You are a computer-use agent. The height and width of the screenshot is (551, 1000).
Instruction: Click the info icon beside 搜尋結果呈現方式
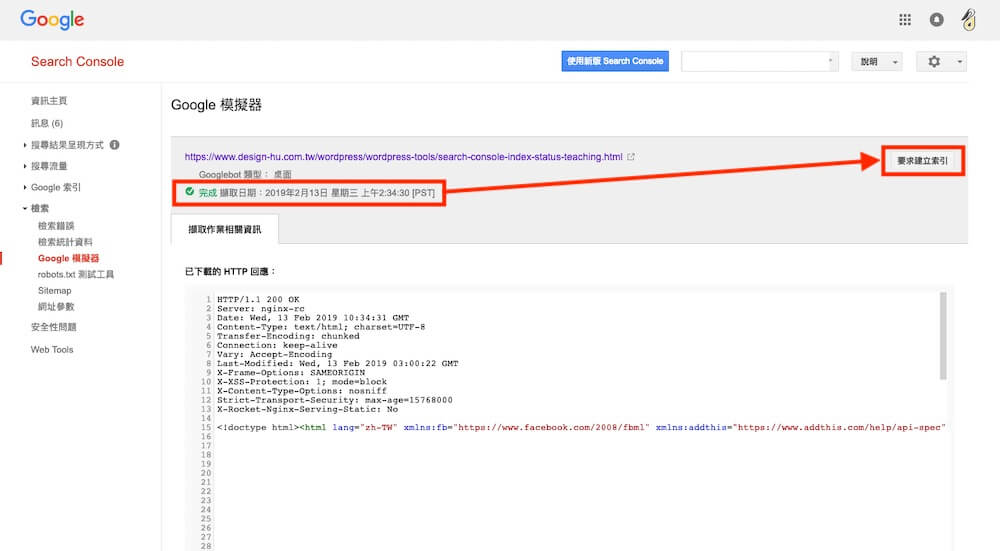[x=114, y=145]
